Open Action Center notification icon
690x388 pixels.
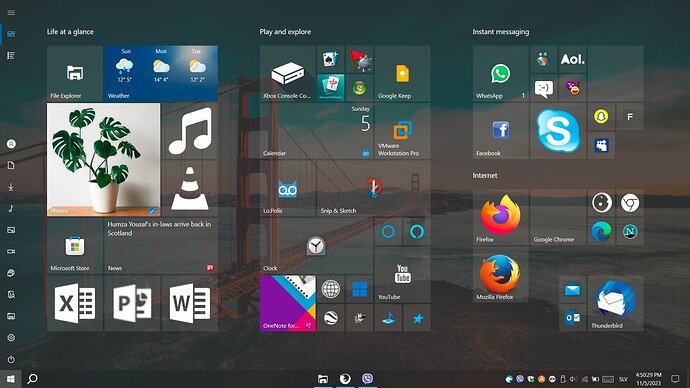pyautogui.click(x=675, y=379)
